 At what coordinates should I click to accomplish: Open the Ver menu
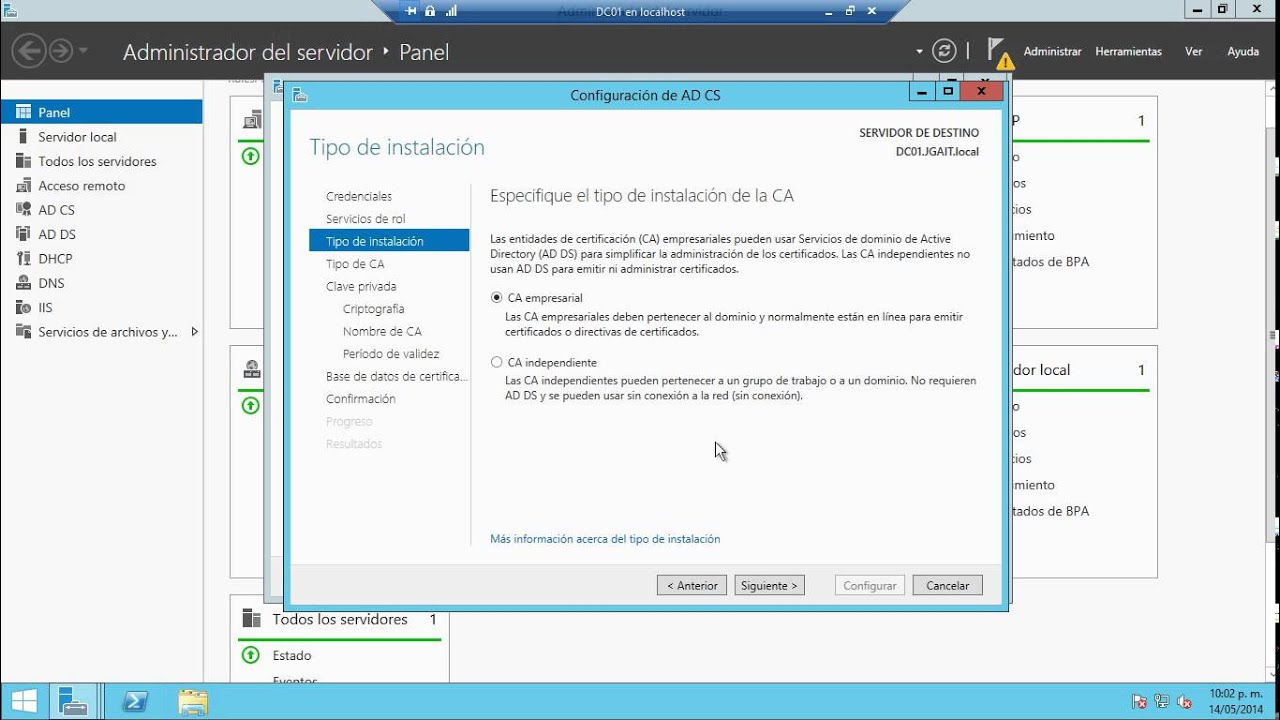coord(1193,51)
